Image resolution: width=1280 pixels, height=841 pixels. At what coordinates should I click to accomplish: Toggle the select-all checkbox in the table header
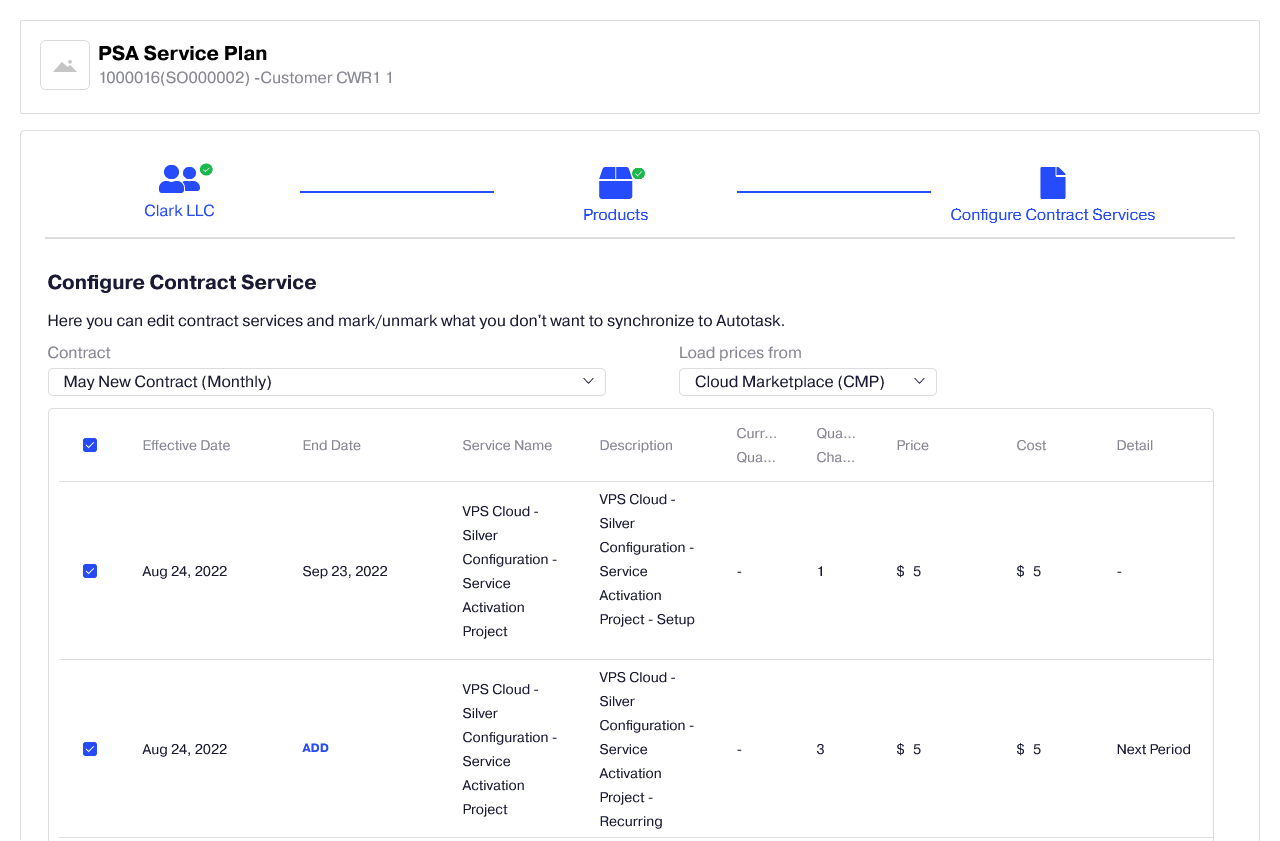[90, 444]
